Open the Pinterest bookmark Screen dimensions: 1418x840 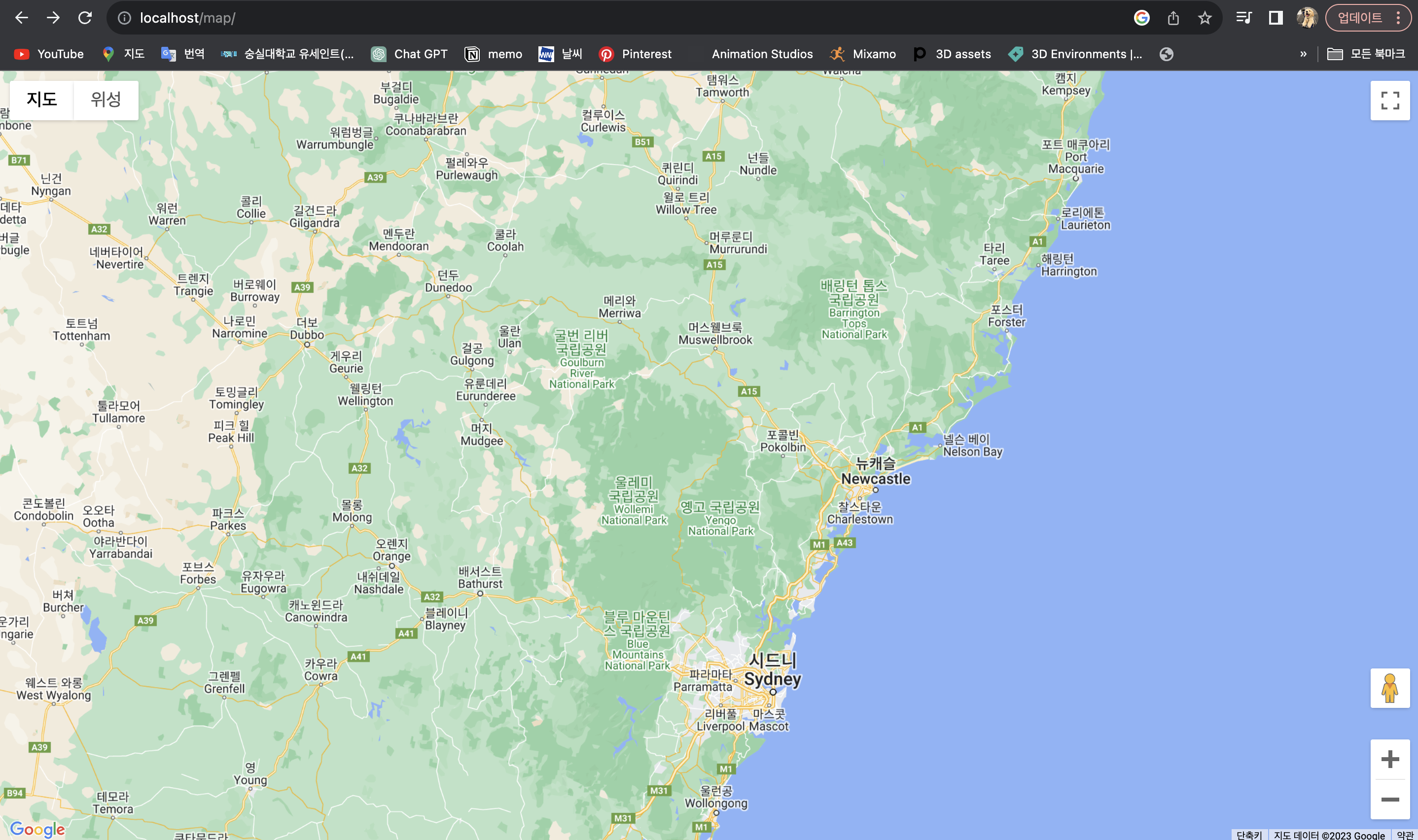[x=635, y=54]
